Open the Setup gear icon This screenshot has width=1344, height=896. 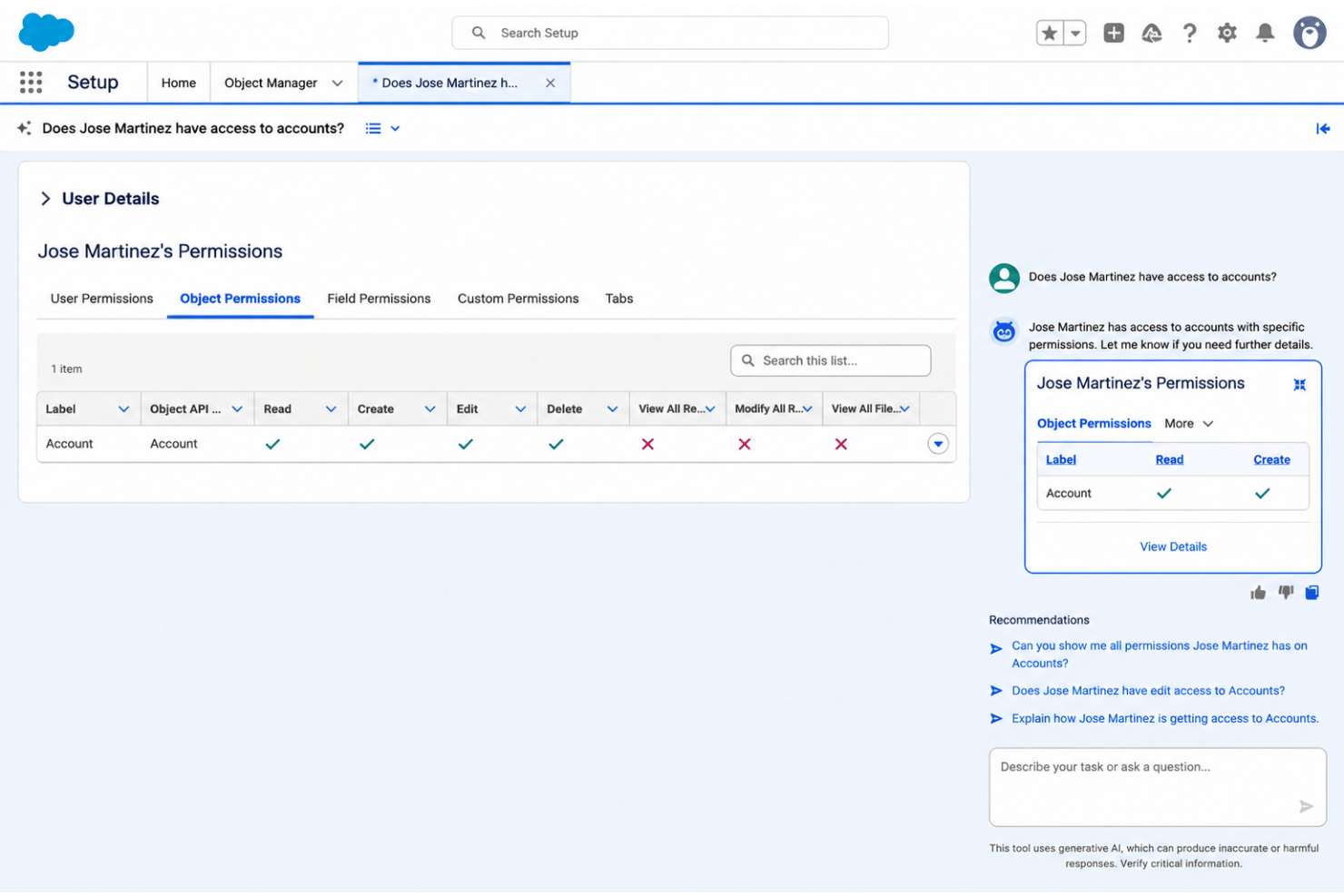point(1227,34)
